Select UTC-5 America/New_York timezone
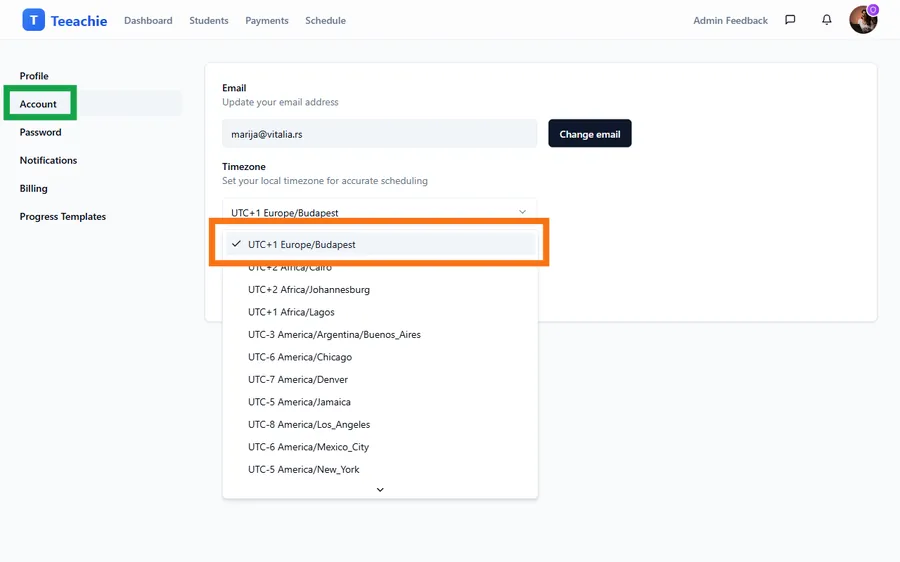 point(304,469)
